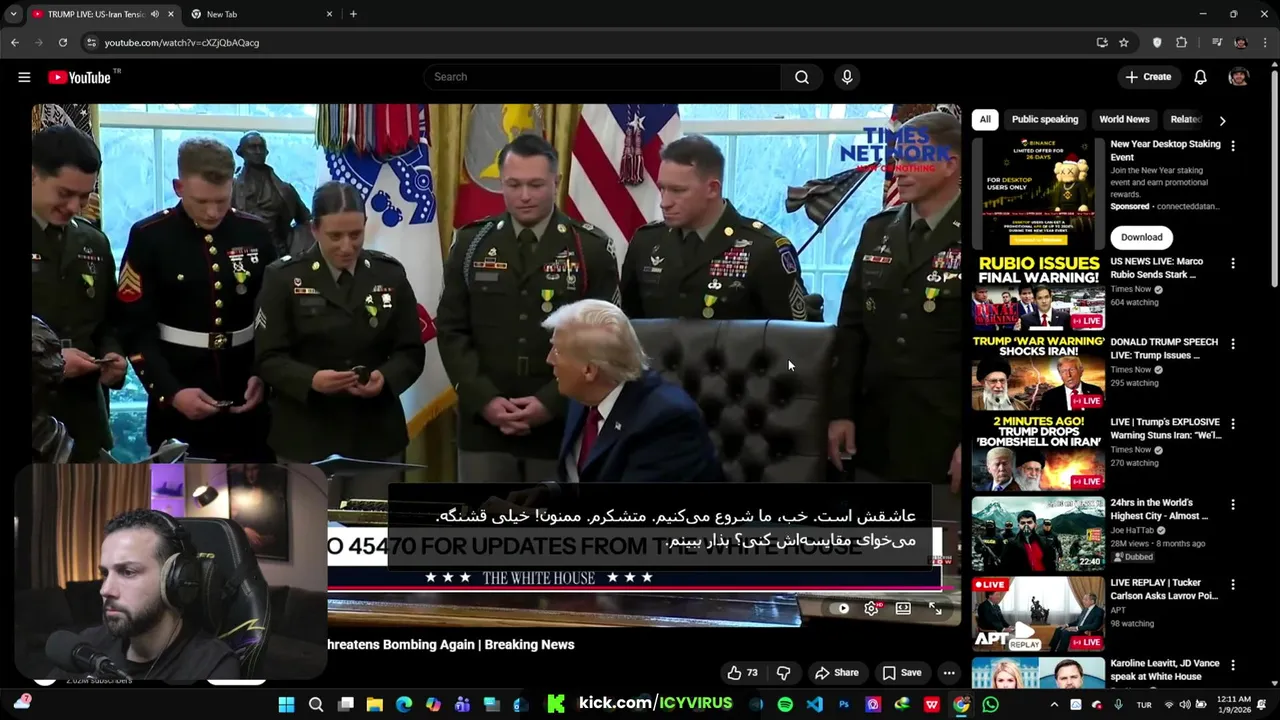Open more options for 24hrs Highest City video

click(x=1233, y=505)
